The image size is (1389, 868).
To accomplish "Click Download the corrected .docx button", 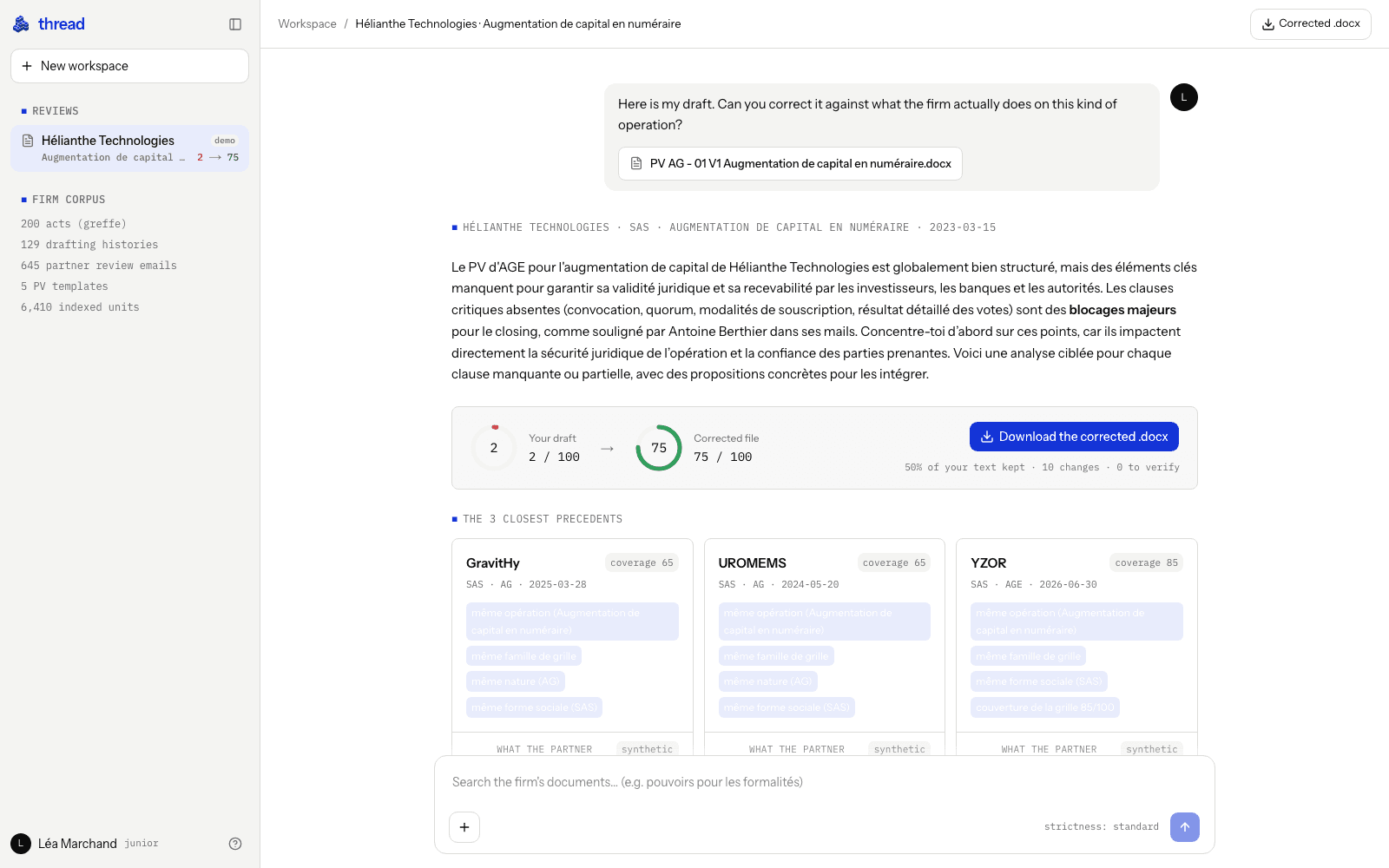I will click(1074, 437).
